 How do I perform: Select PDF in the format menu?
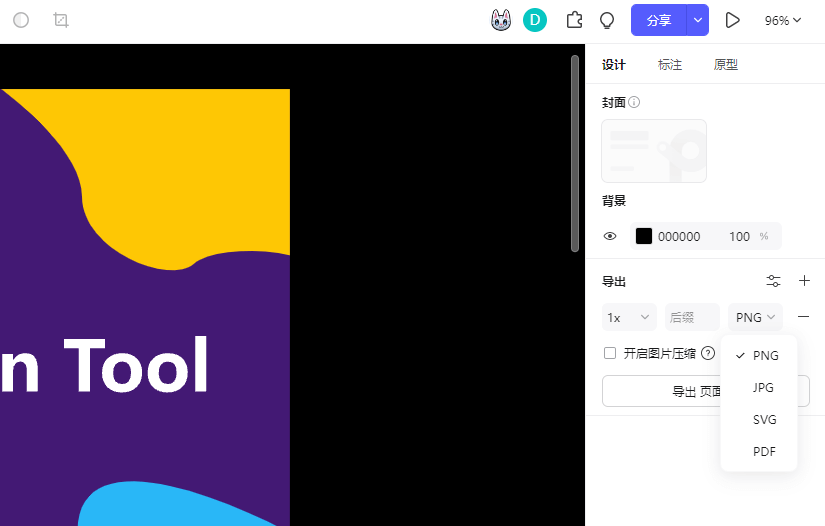pos(759,452)
